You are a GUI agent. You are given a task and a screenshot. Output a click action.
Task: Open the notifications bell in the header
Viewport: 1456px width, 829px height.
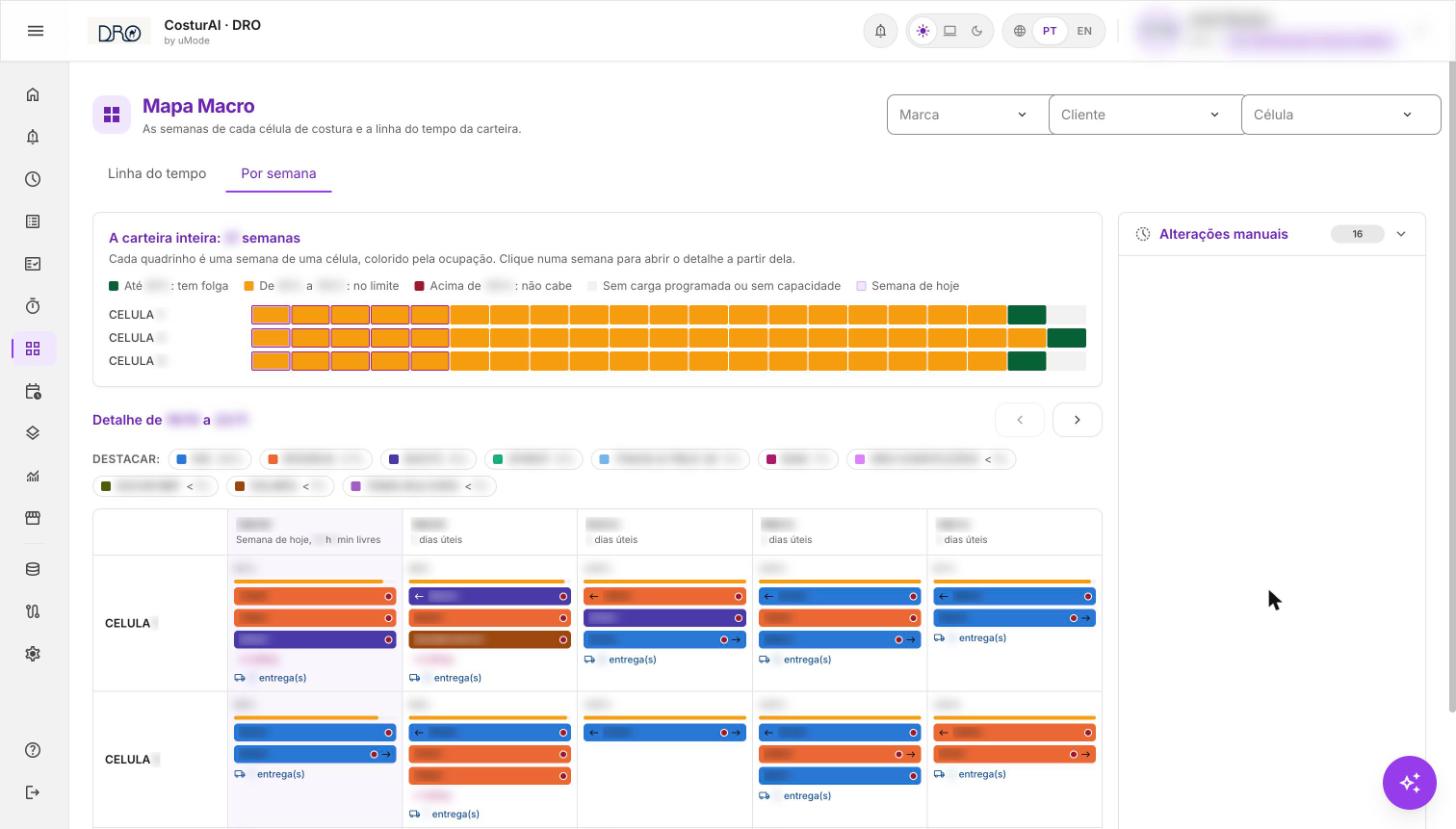click(x=880, y=31)
